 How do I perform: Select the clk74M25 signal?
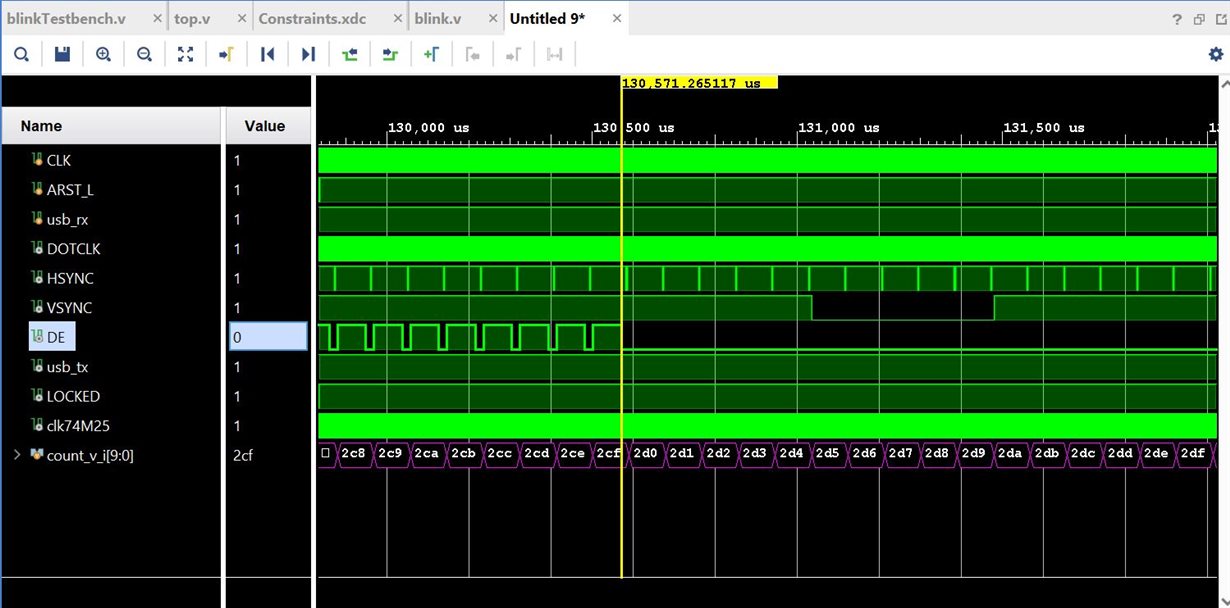[79, 426]
